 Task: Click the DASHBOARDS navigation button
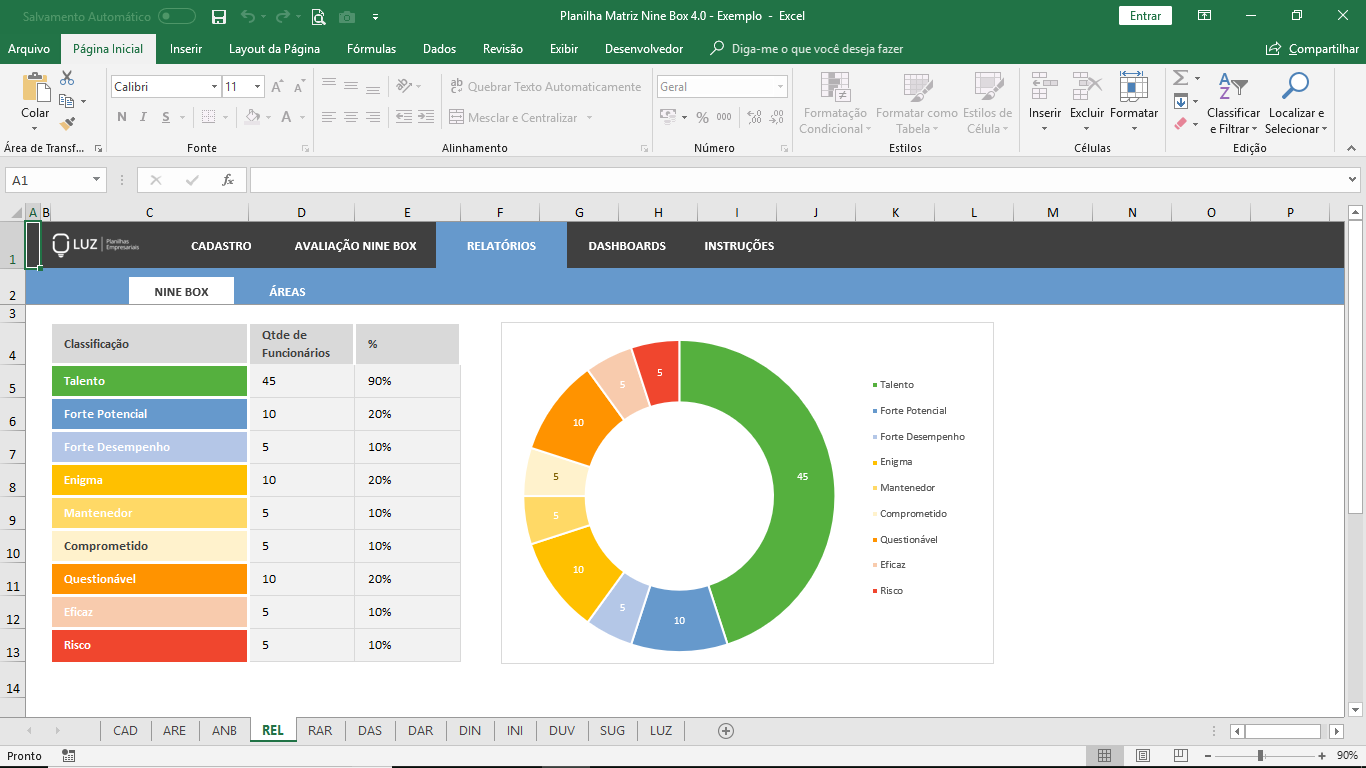[627, 246]
